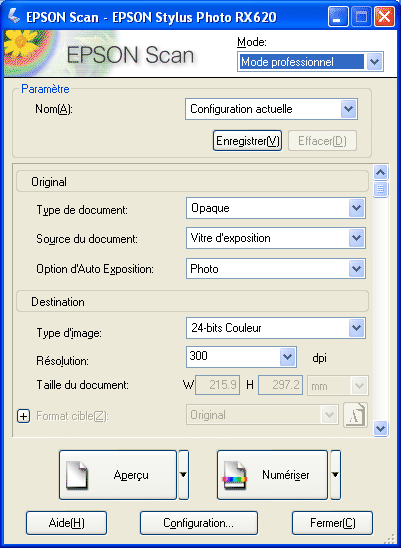
Task: Open the Mode dropdown showing Mode professionnel
Action: [x=310, y=62]
